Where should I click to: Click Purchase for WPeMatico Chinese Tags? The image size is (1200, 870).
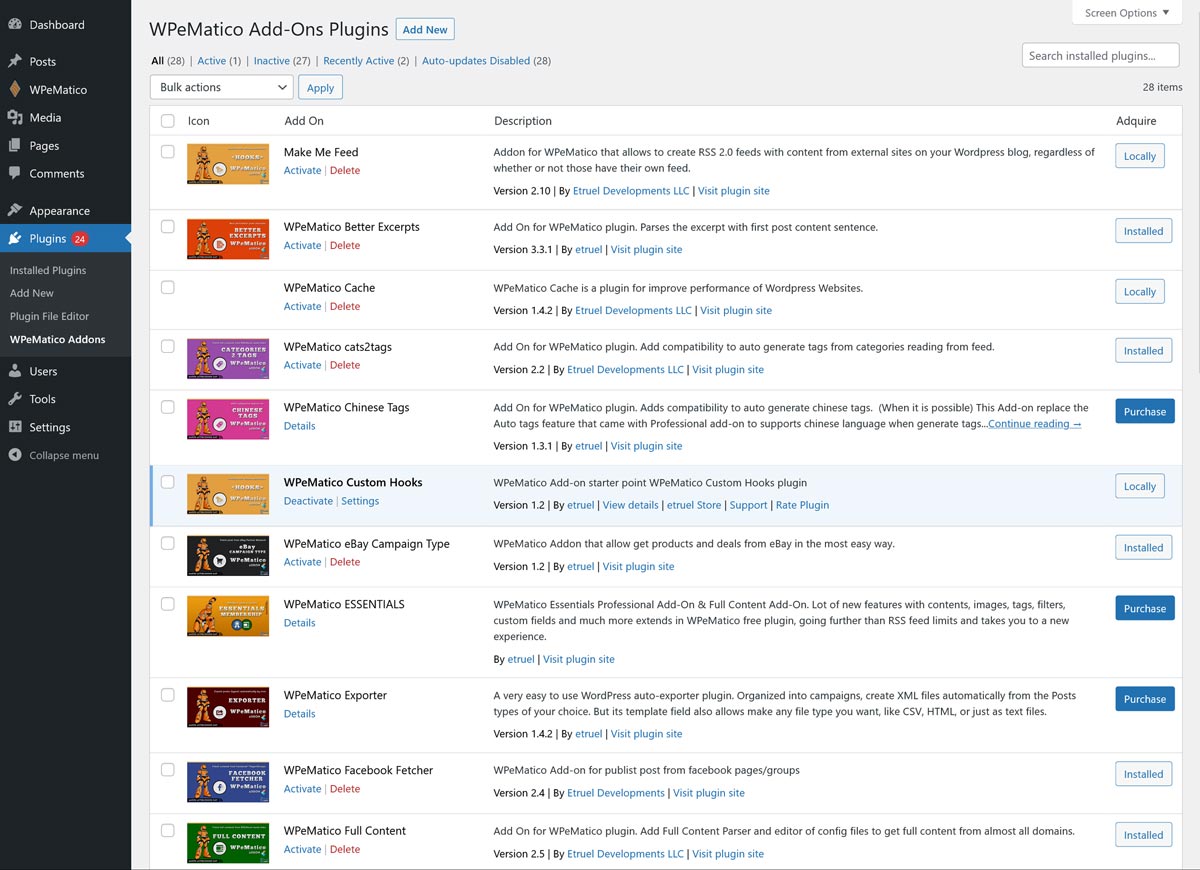click(x=1145, y=411)
